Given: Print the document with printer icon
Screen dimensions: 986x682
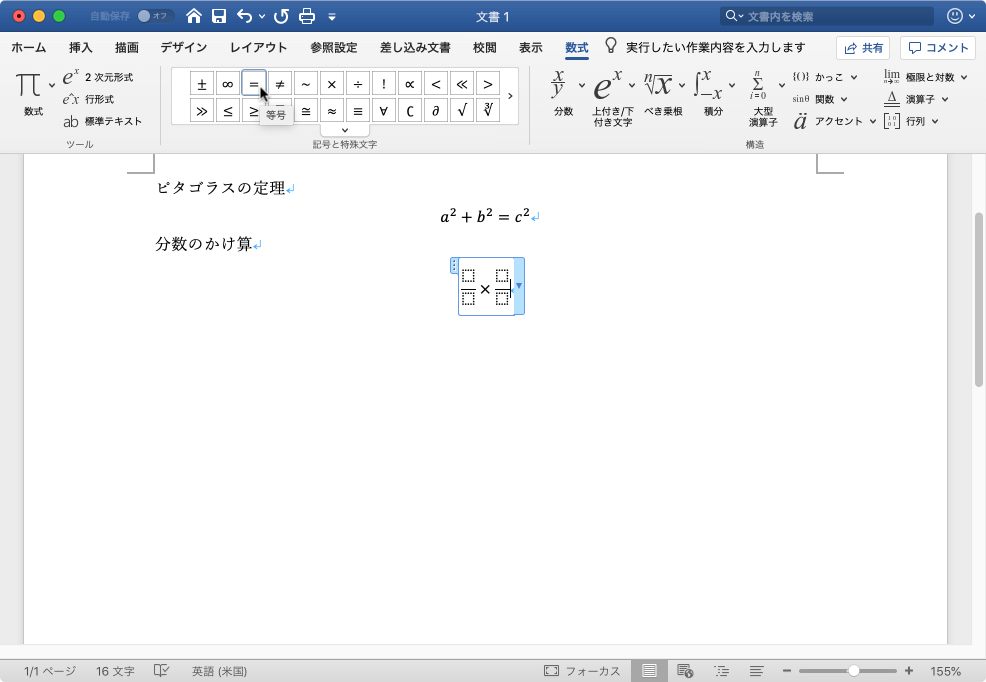Looking at the screenshot, I should tap(307, 16).
